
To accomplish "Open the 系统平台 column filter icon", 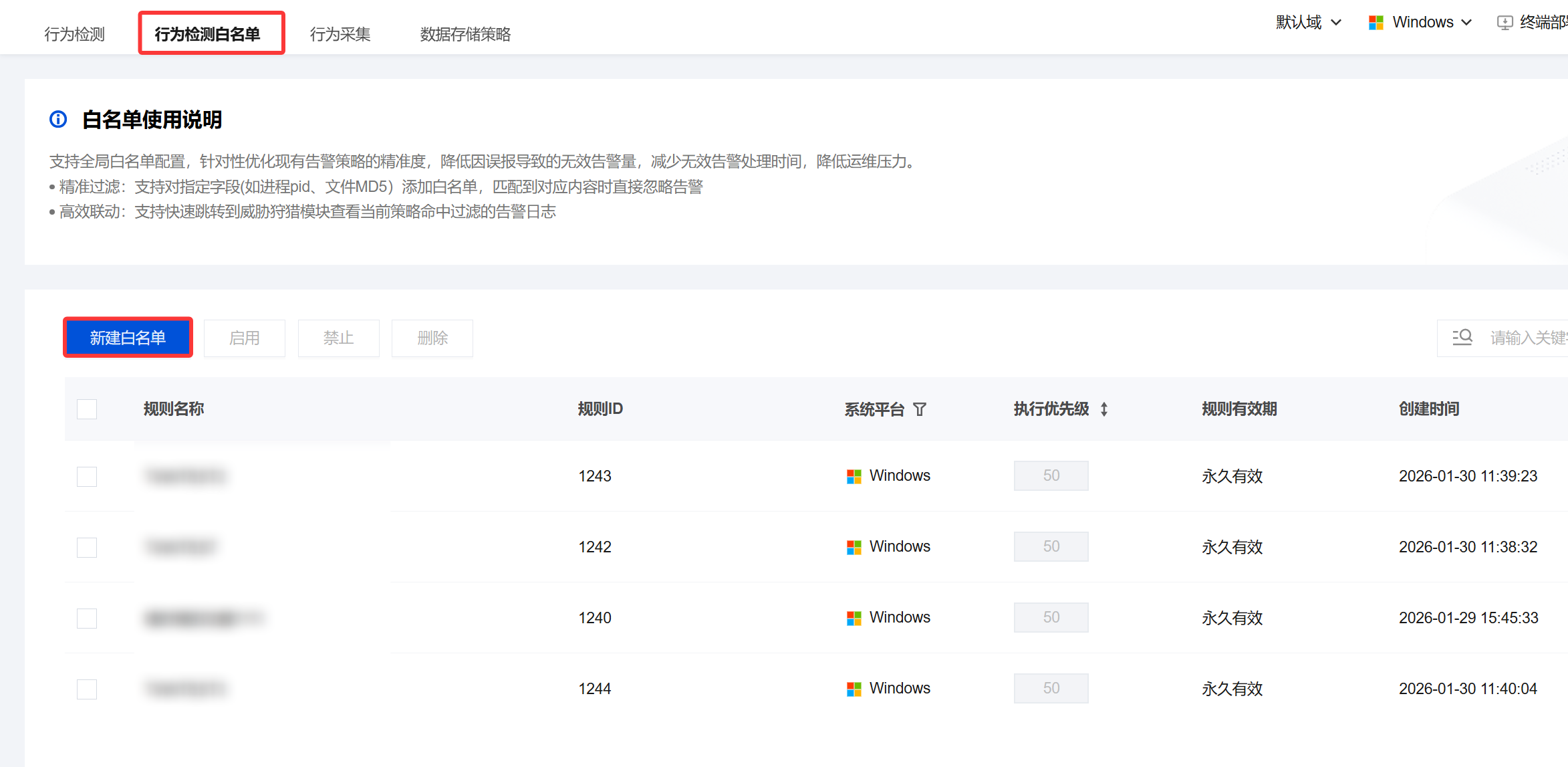I will click(920, 409).
